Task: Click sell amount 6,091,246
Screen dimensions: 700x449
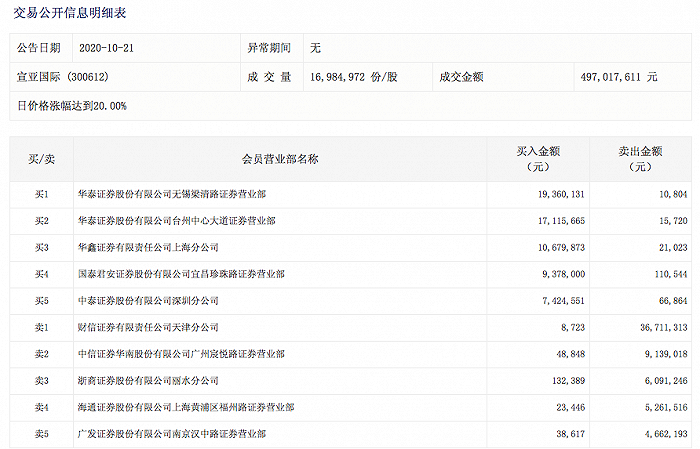Action: click(x=666, y=381)
